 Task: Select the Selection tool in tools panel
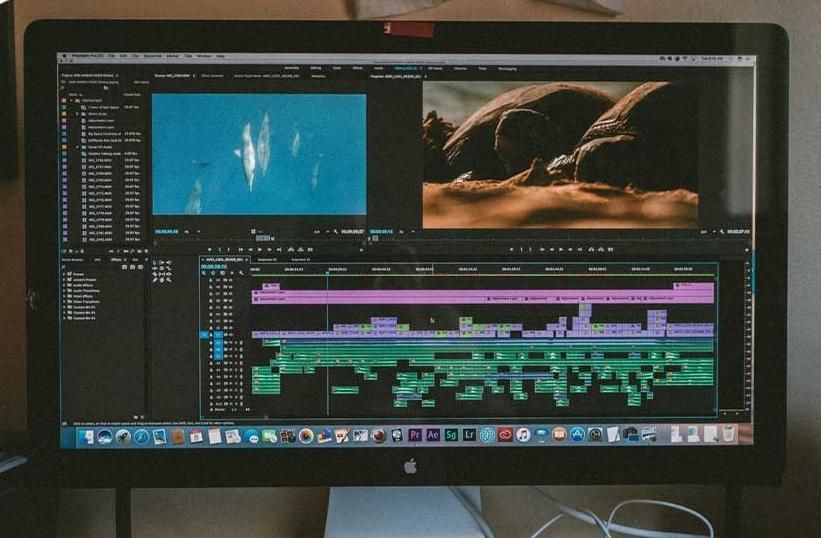pos(155,262)
